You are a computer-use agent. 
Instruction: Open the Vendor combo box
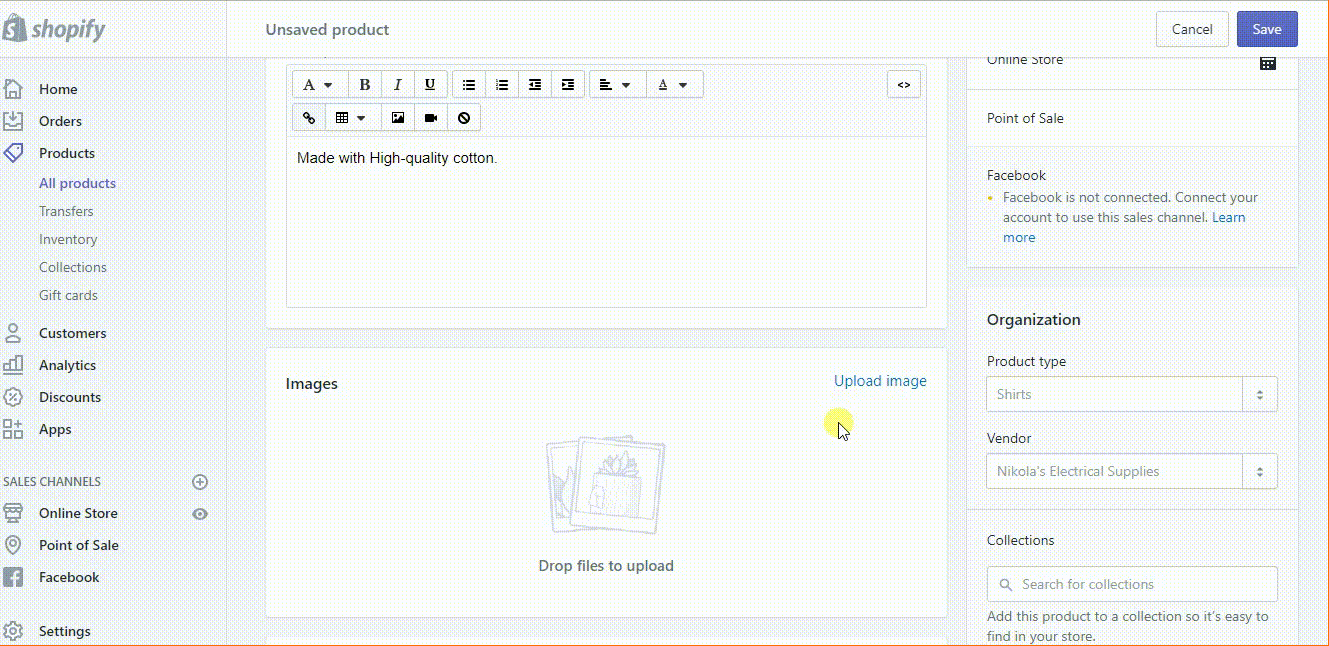tap(1132, 471)
